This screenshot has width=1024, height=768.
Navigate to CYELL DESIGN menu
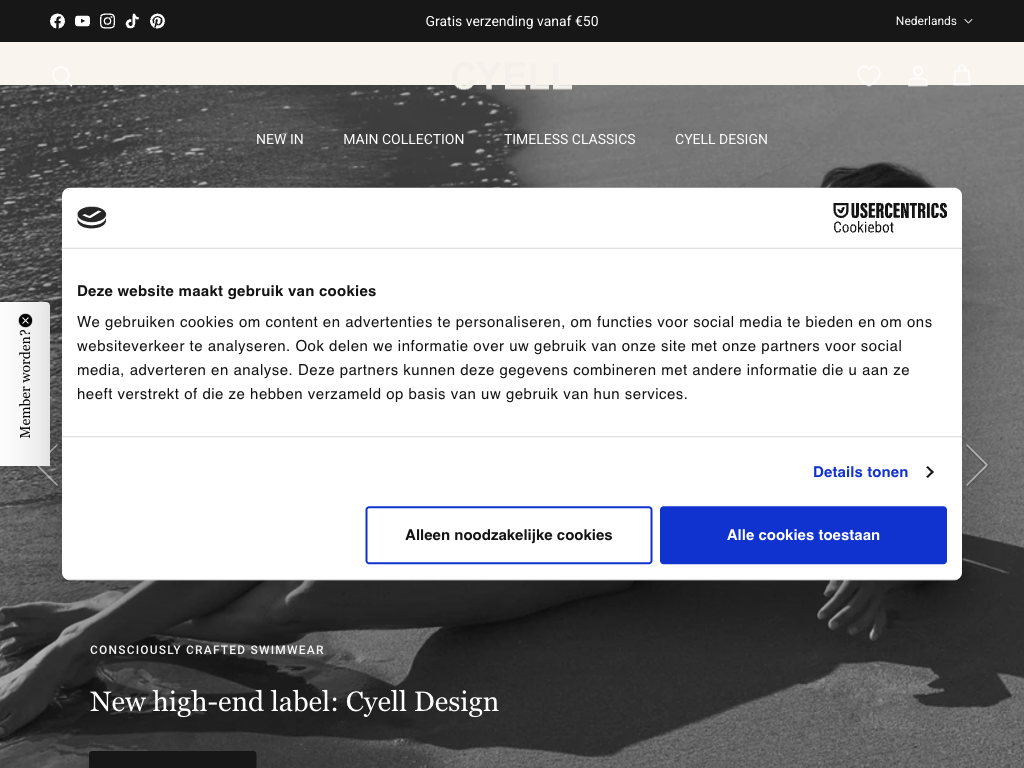(x=721, y=139)
